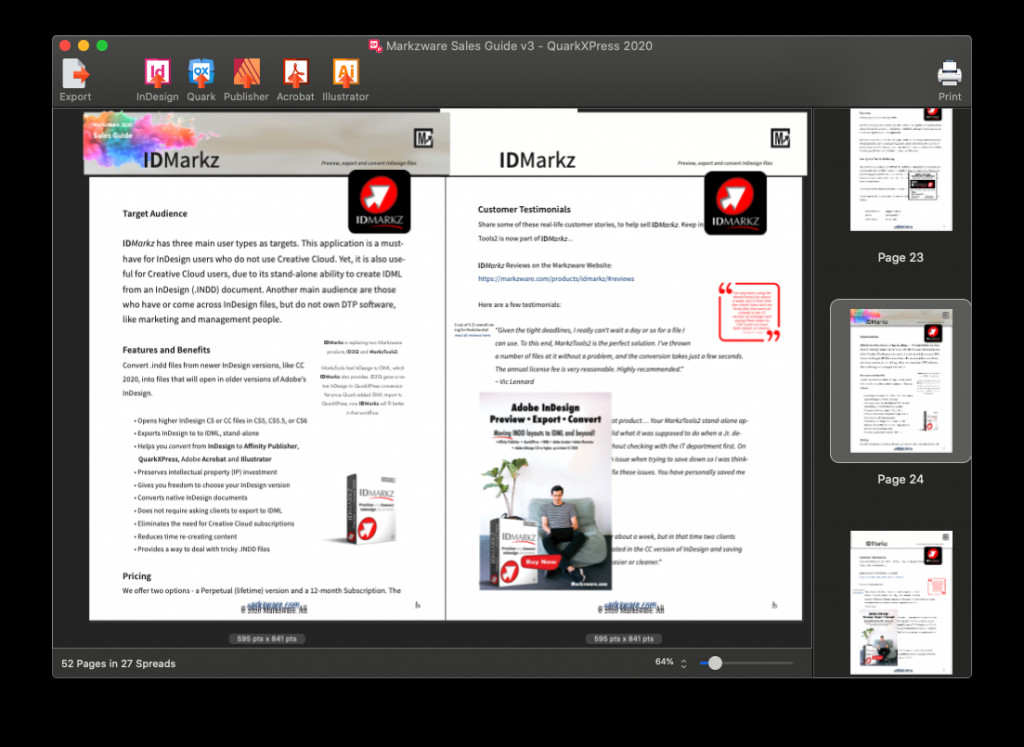The height and width of the screenshot is (747, 1024).
Task: Click the "Page 24" label in the sidebar
Action: pos(901,479)
